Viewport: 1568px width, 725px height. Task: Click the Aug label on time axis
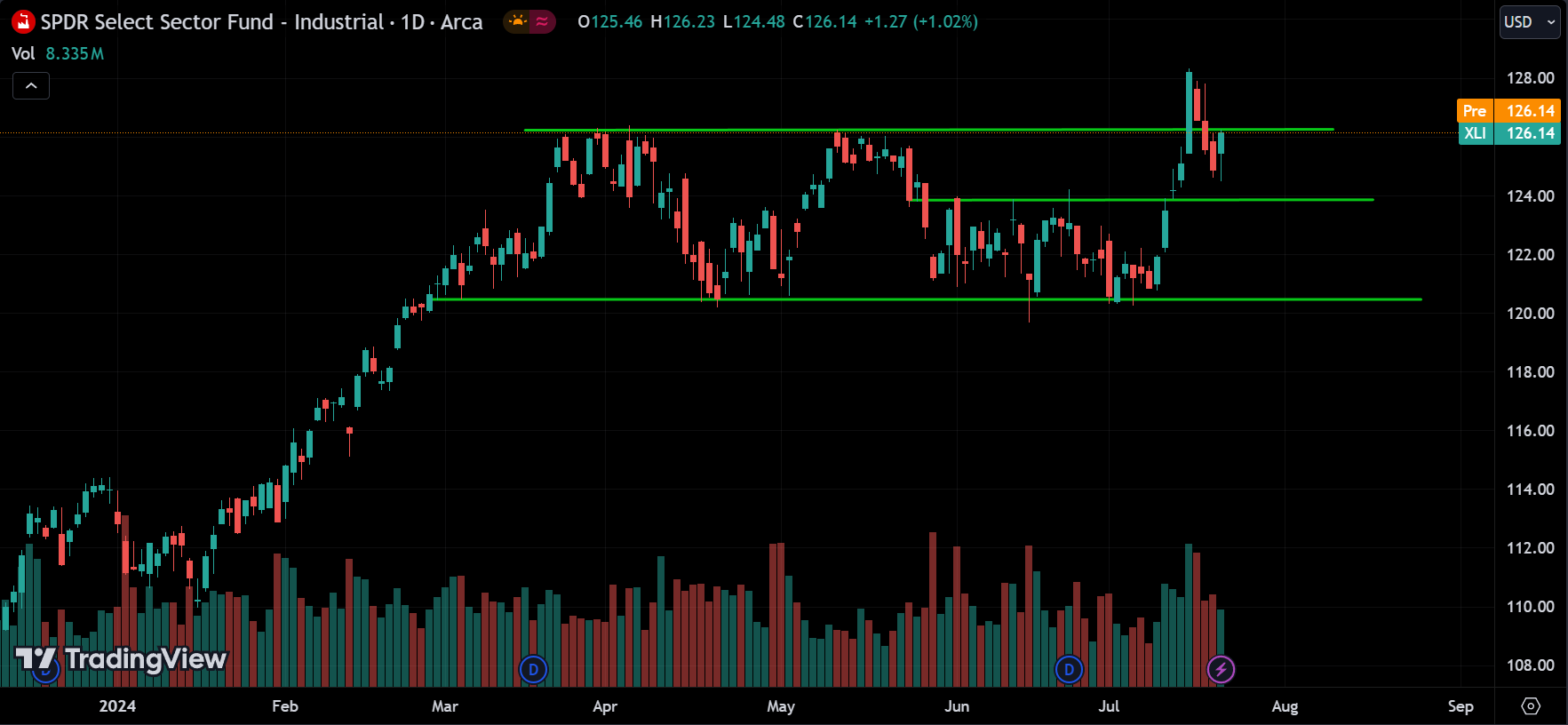[1285, 706]
